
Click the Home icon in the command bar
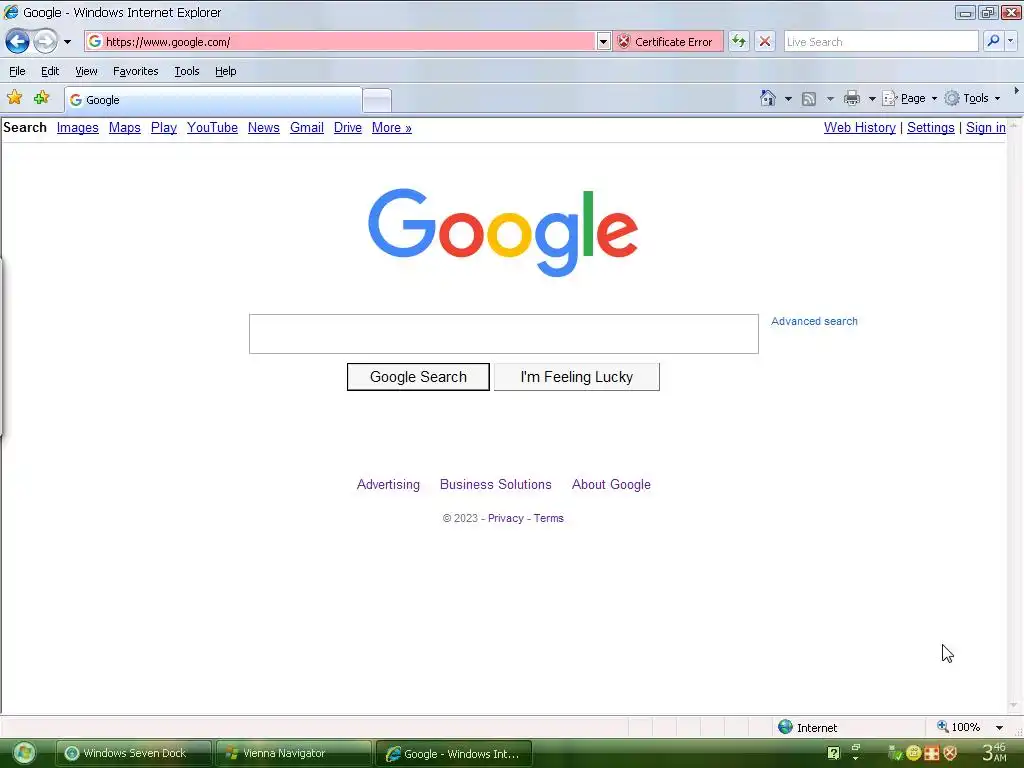[x=768, y=98]
